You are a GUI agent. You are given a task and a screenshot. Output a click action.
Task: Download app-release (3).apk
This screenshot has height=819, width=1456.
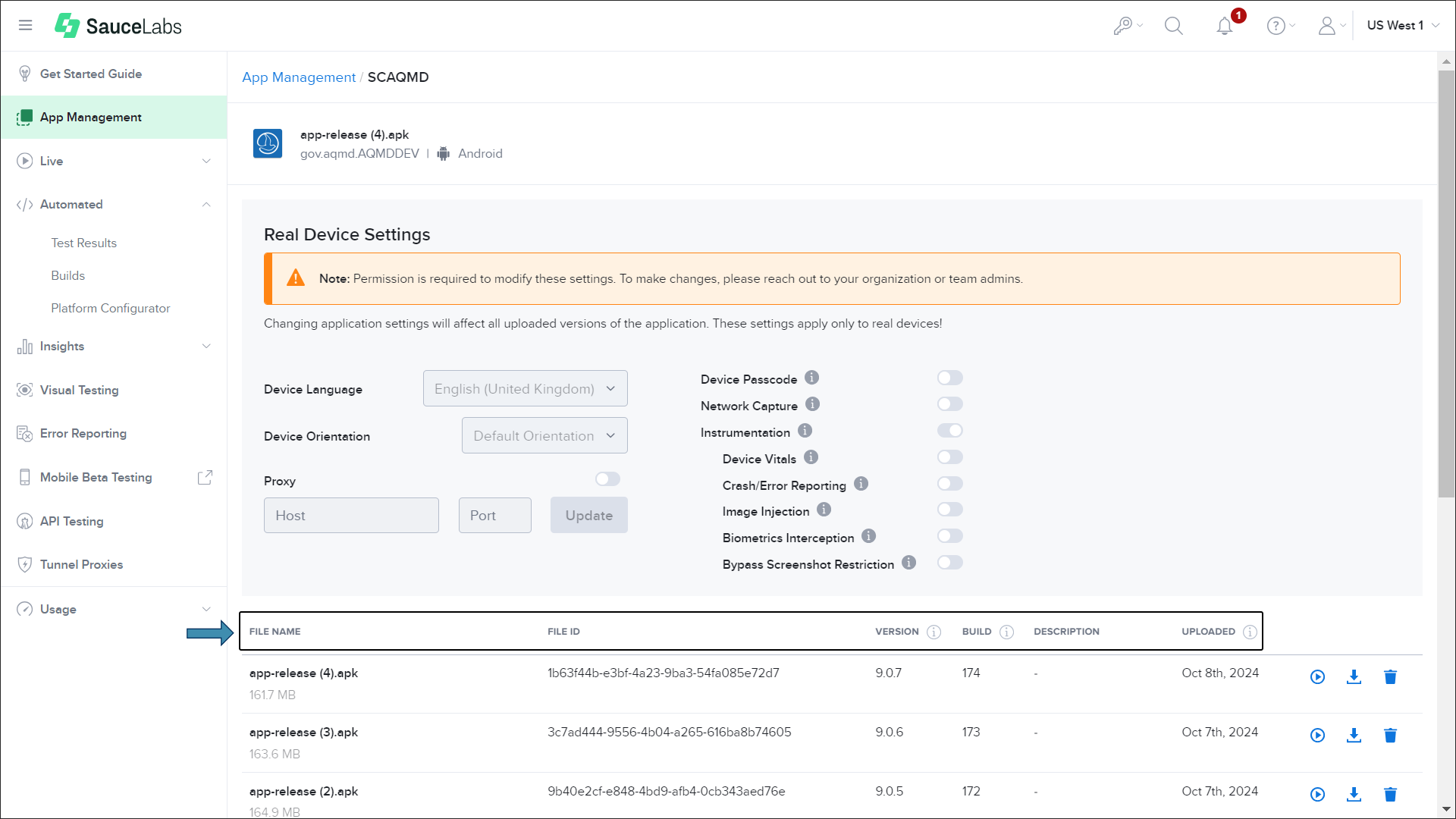(1354, 736)
